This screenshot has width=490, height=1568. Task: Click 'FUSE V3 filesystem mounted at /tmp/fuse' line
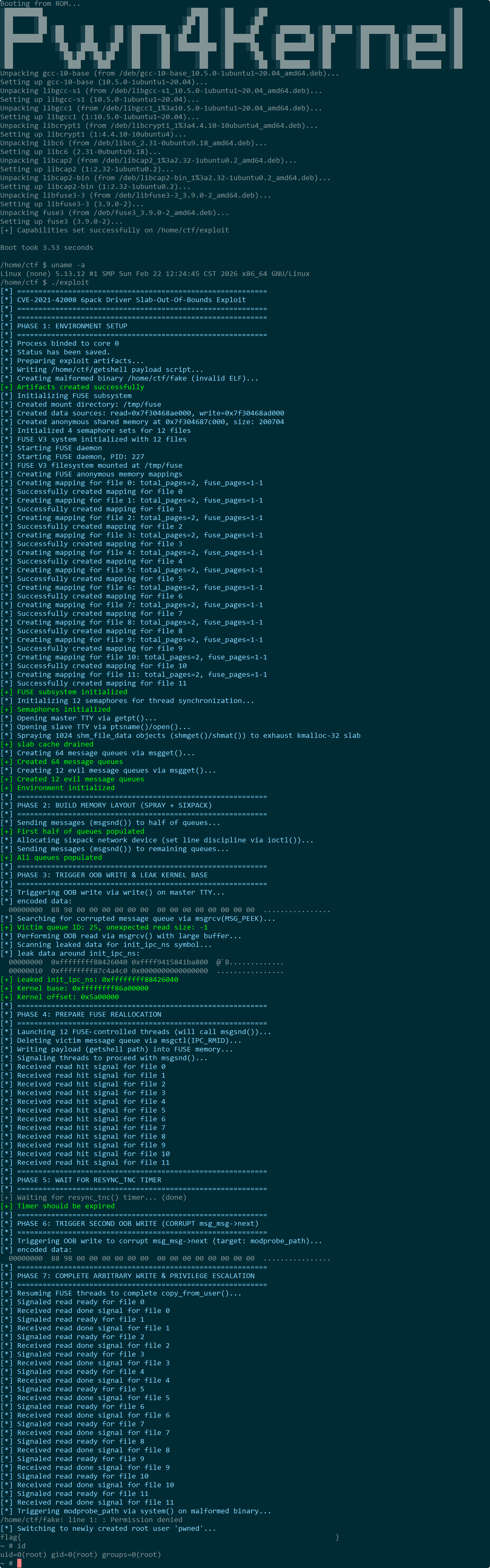click(x=91, y=465)
